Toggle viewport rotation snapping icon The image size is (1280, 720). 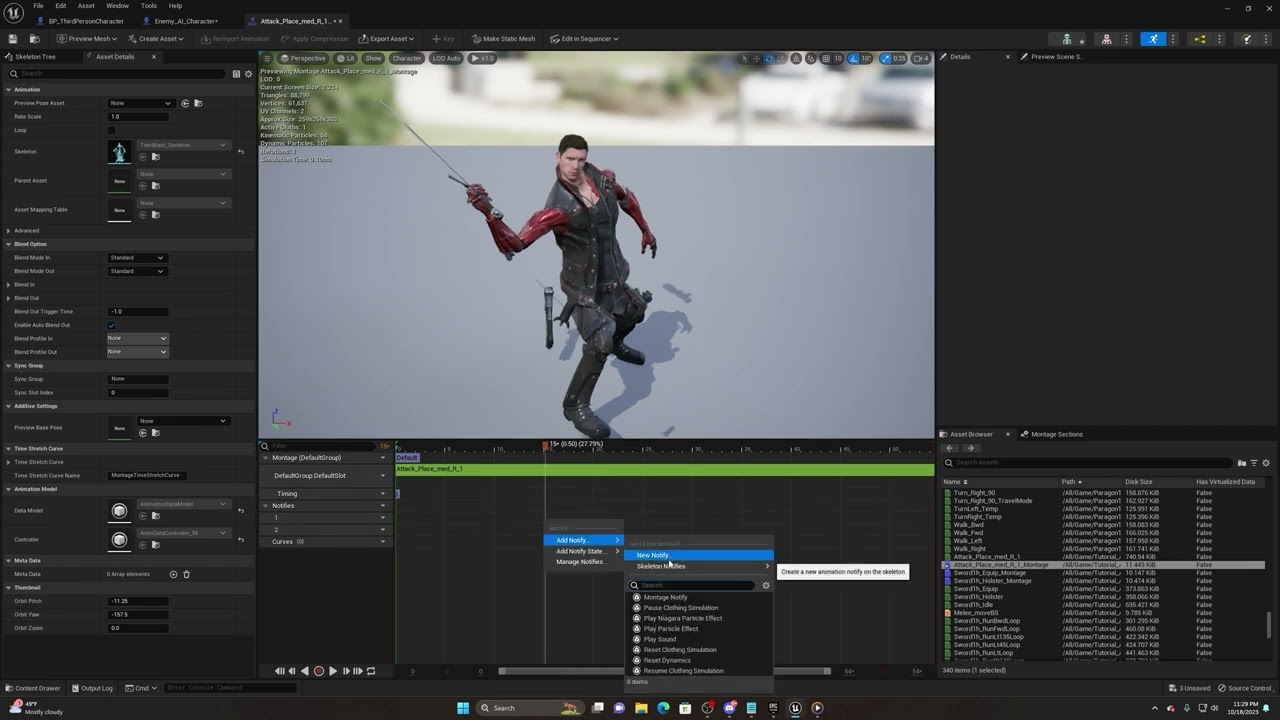854,58
